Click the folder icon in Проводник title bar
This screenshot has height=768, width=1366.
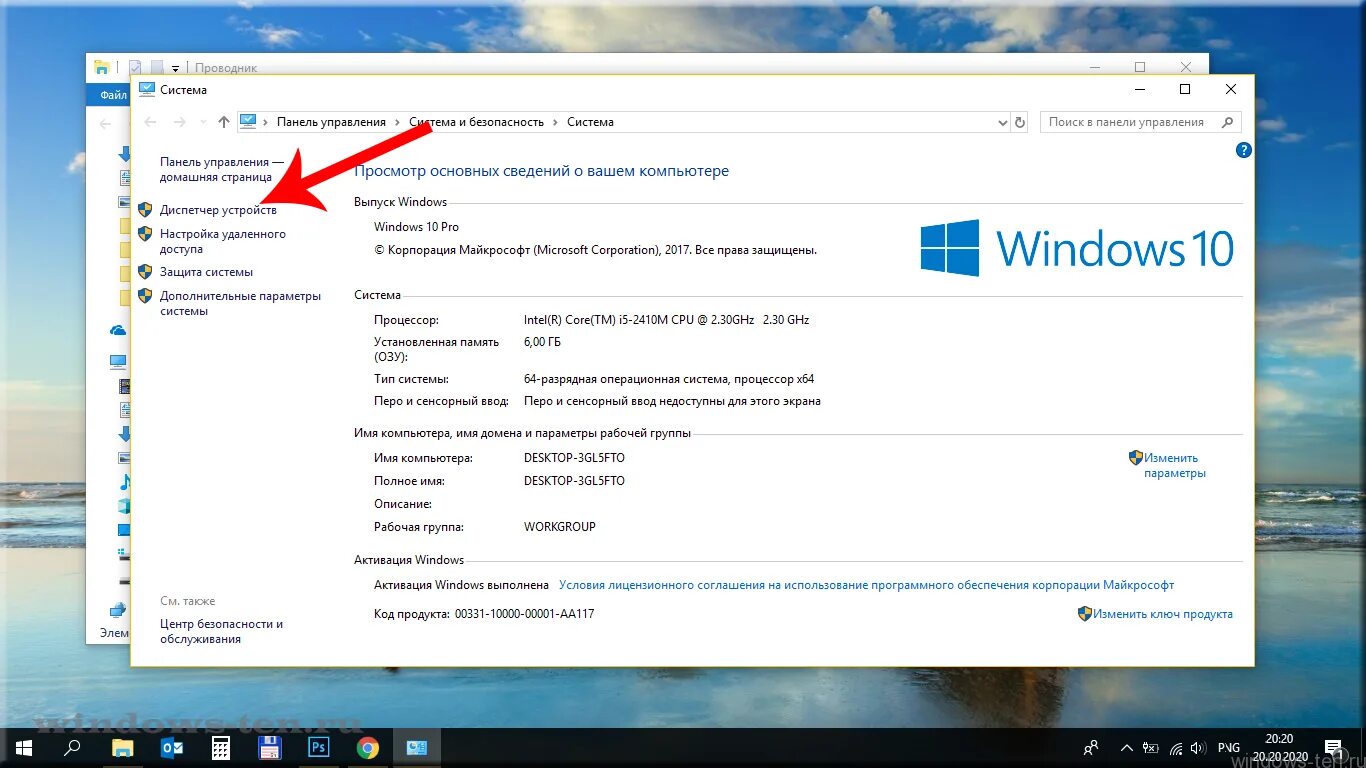point(101,68)
